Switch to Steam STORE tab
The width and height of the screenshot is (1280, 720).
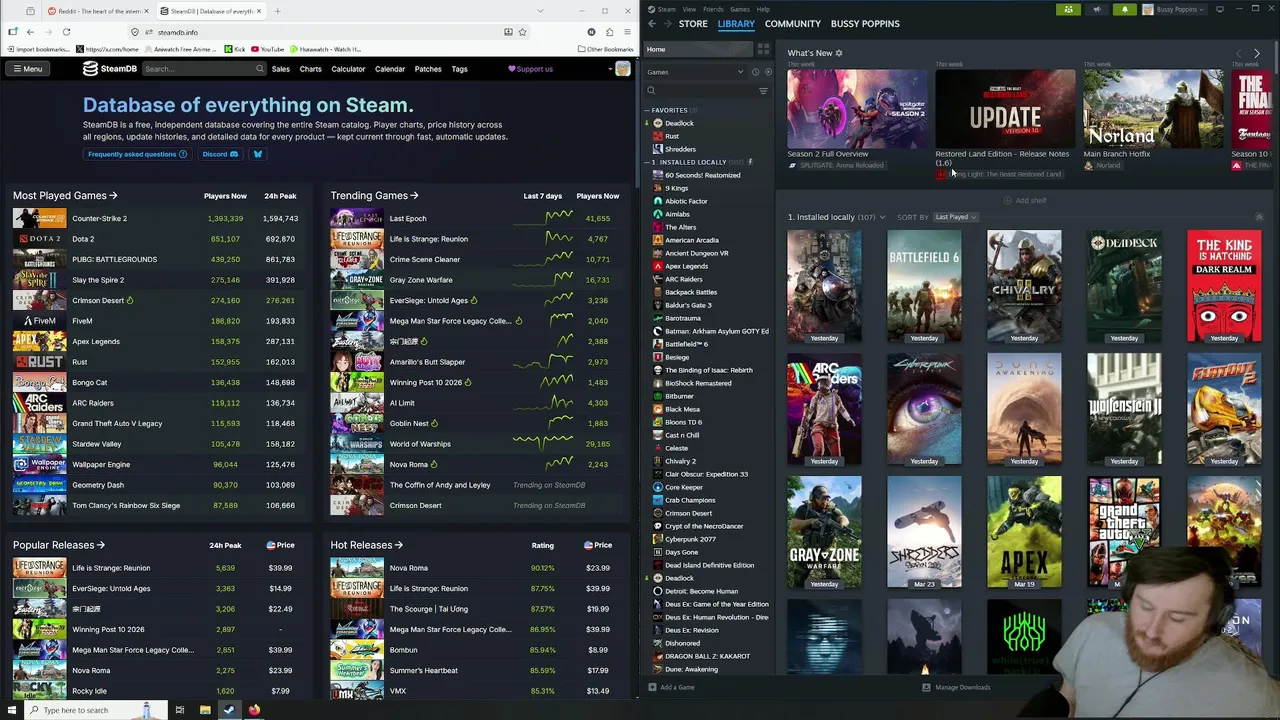pyautogui.click(x=693, y=24)
